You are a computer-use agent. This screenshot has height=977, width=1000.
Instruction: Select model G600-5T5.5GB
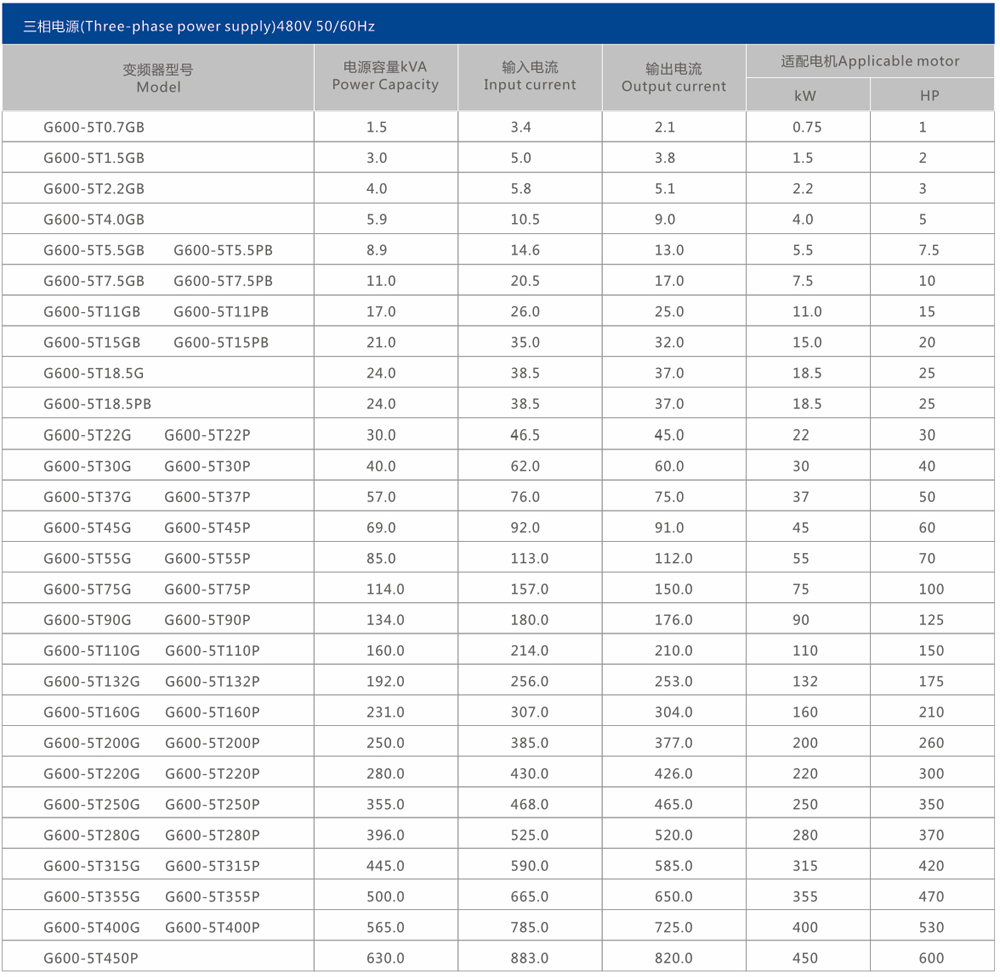point(94,250)
